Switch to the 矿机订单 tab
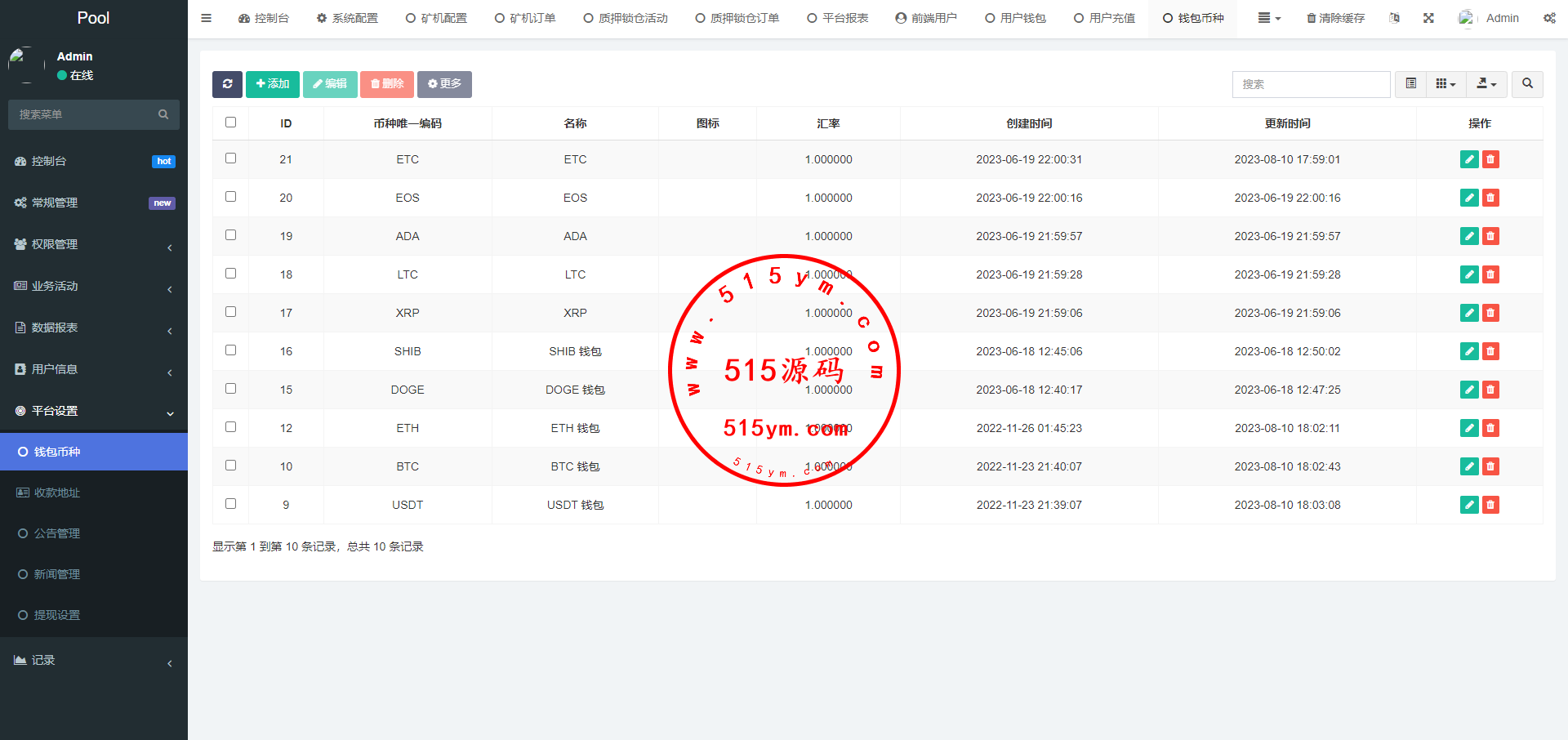This screenshot has height=740, width=1568. (525, 18)
